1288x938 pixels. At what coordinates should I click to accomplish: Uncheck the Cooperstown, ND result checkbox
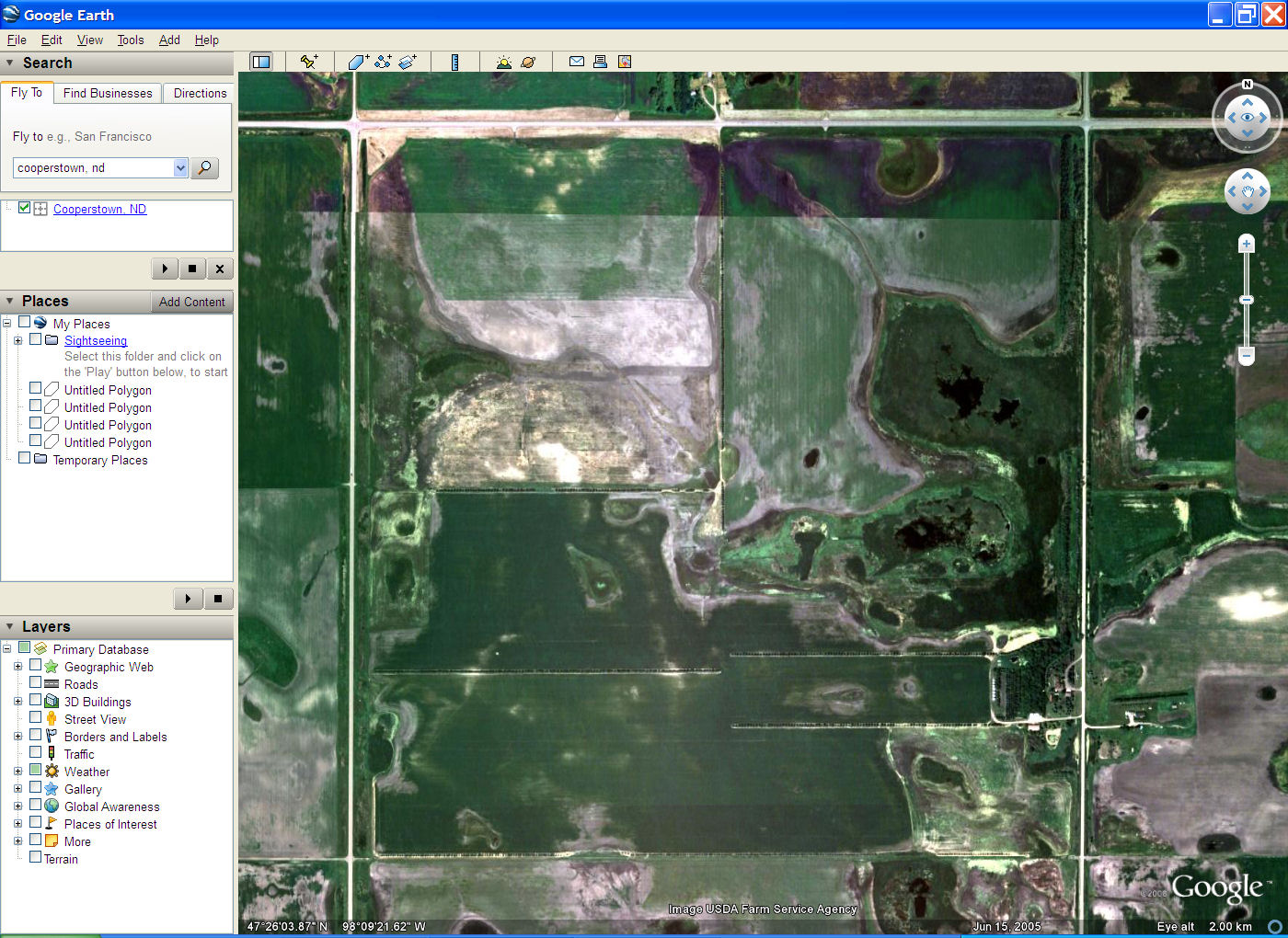(24, 208)
